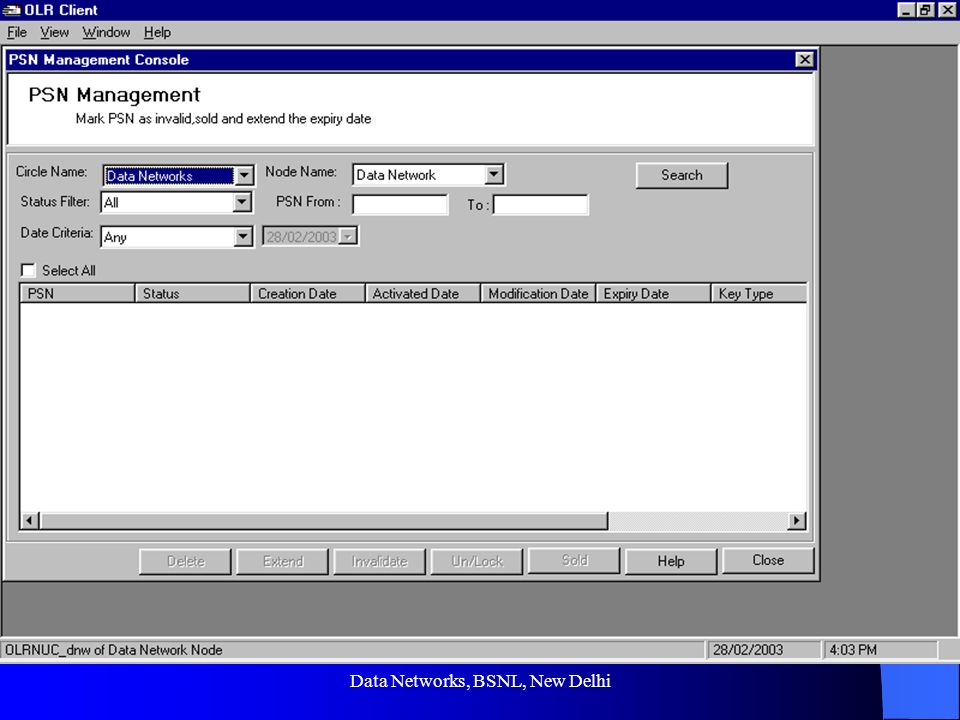Sort by the Status column header
This screenshot has width=960, height=720.
[x=192, y=293]
